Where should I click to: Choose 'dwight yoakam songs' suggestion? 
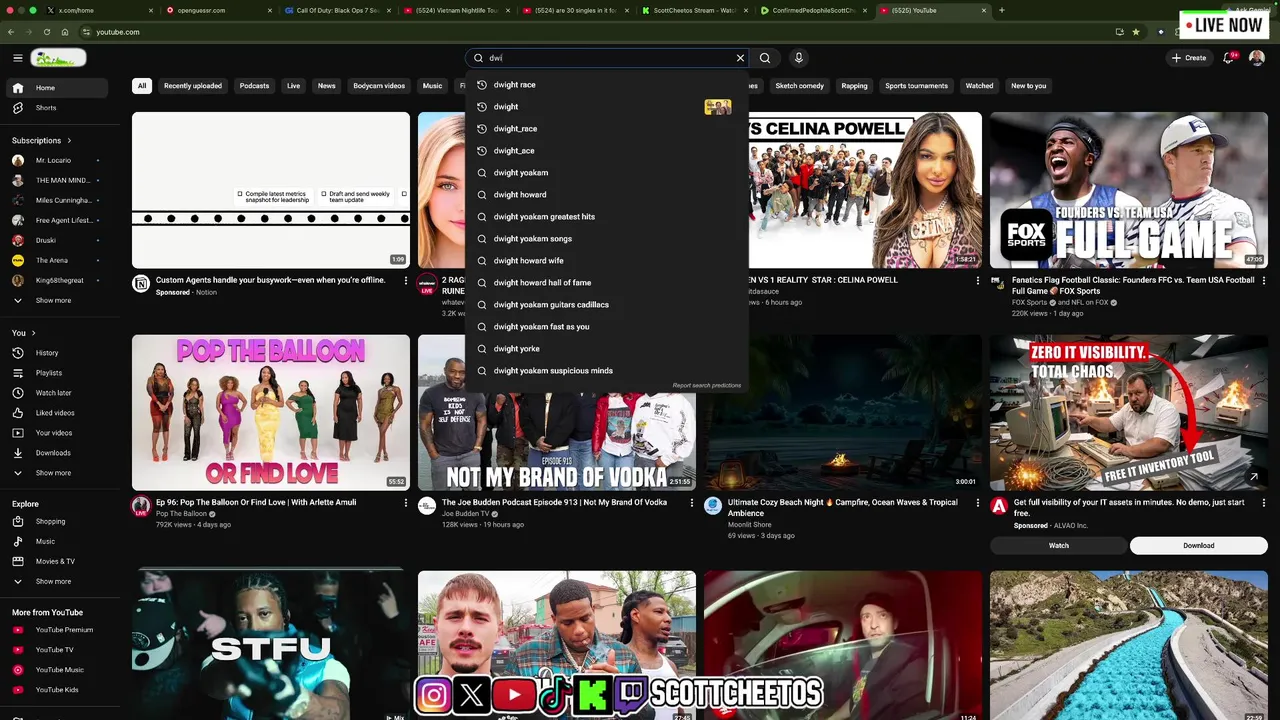click(x=607, y=239)
